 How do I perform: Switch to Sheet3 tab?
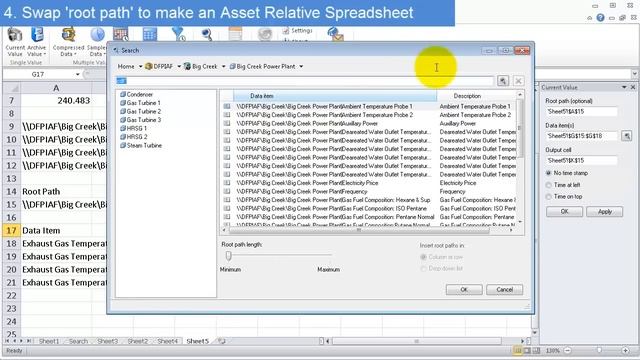[107, 341]
